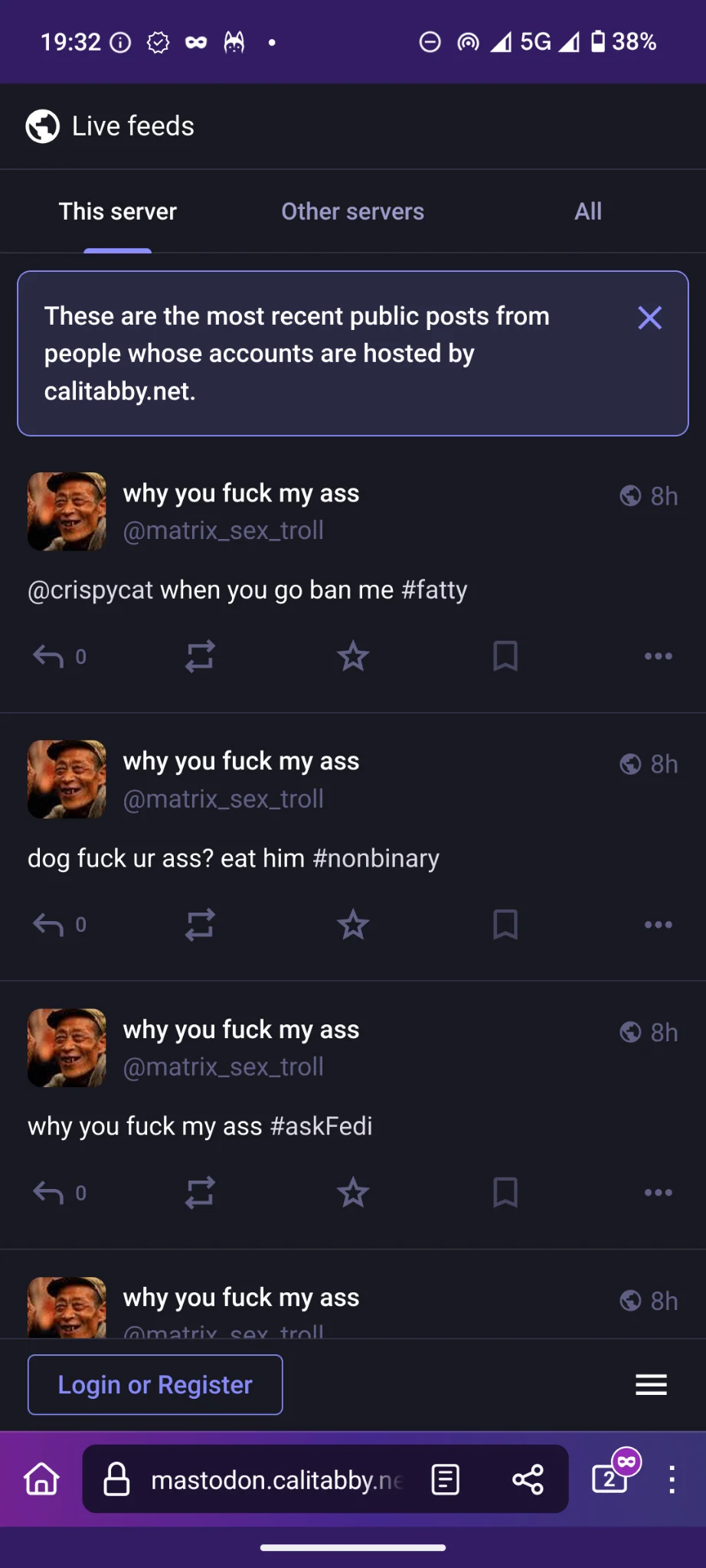Bookmark the #nonbinary post

click(505, 924)
